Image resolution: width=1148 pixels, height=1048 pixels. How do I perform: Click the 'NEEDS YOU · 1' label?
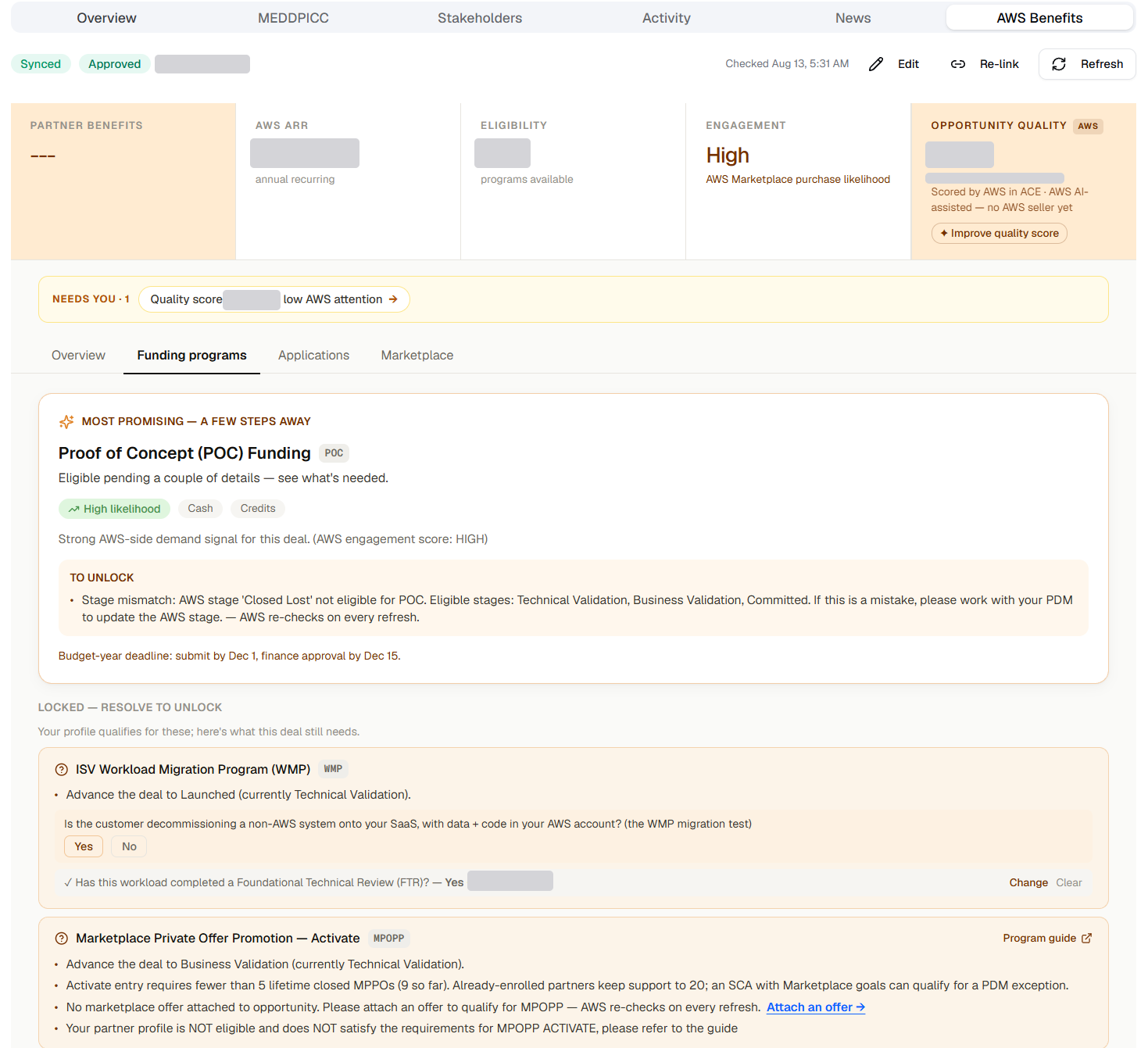91,299
